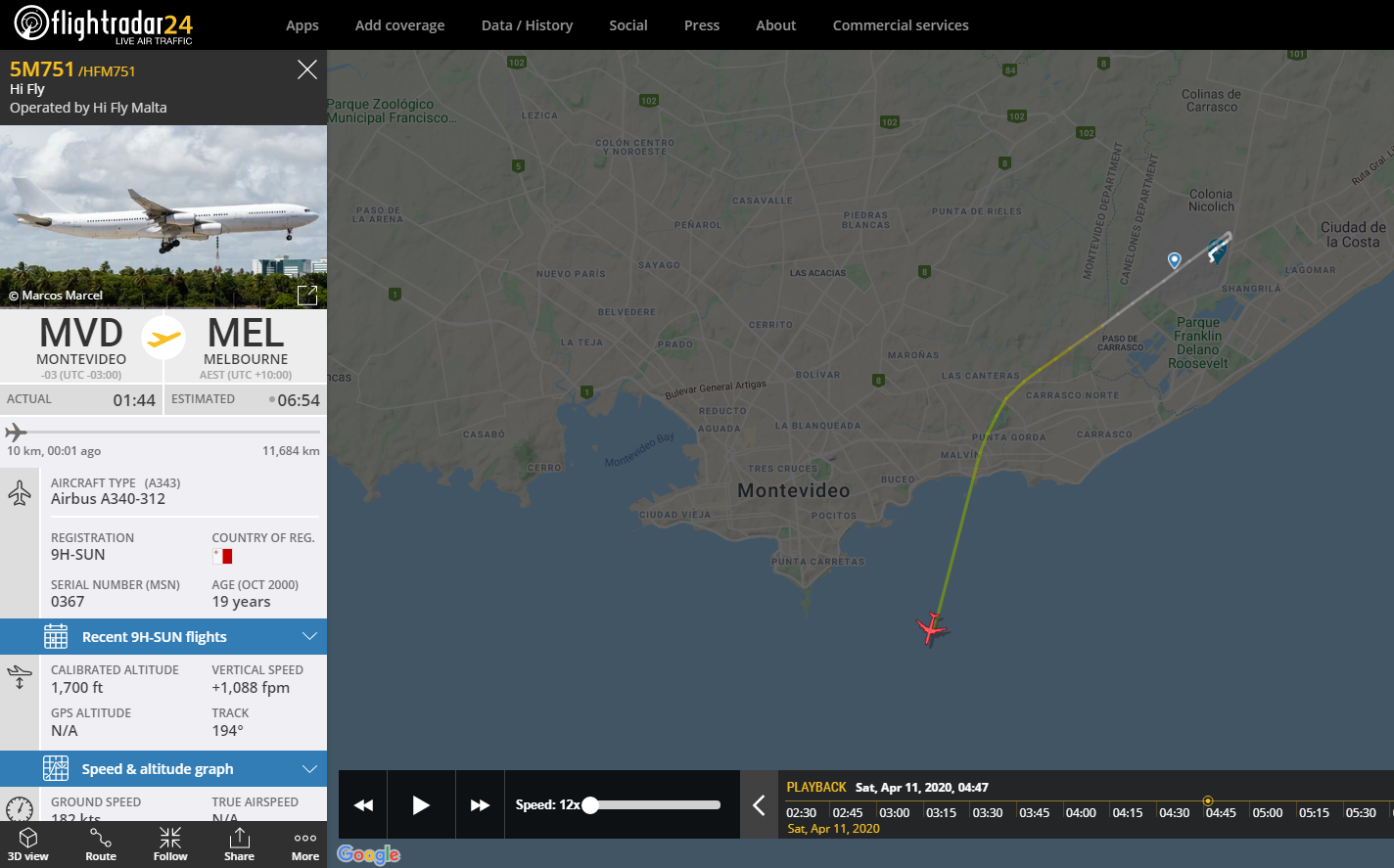Adjust the playback speed slider handle
The image size is (1394, 868).
590,805
